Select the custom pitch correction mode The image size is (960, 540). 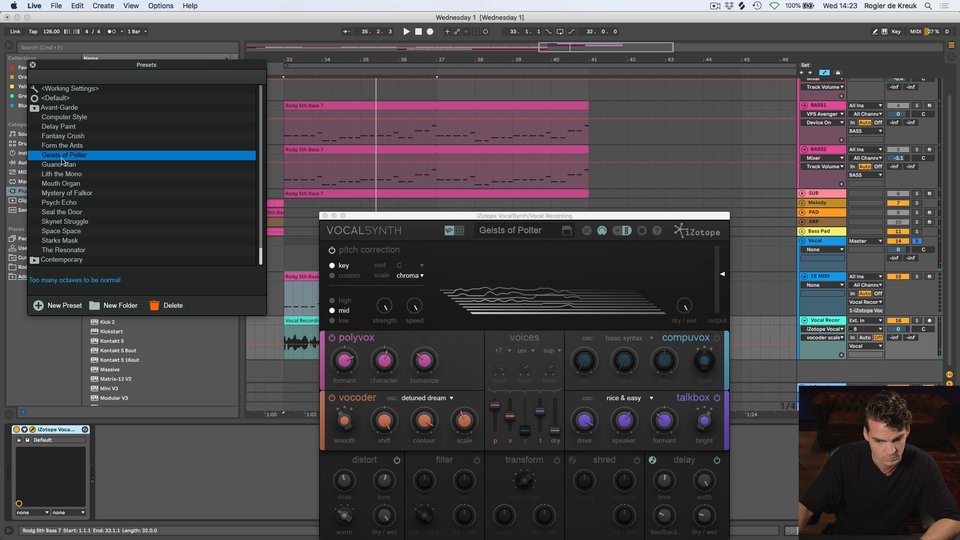pos(345,276)
